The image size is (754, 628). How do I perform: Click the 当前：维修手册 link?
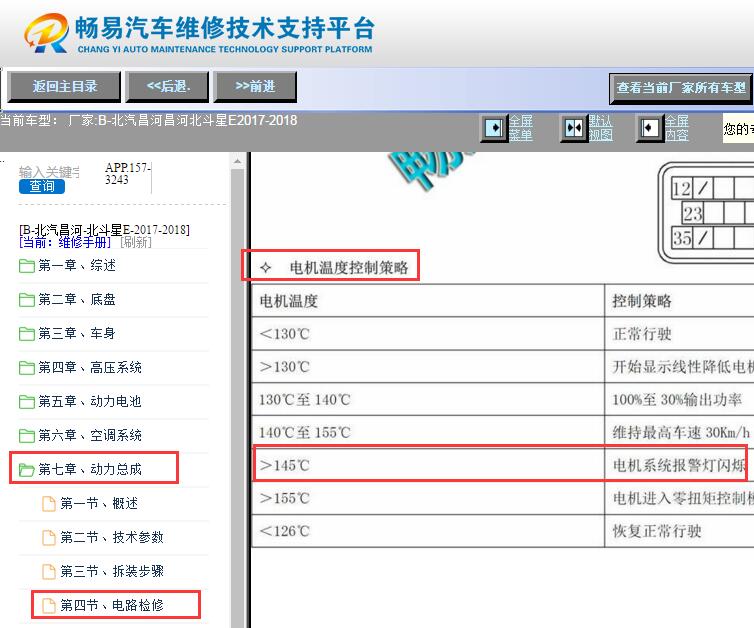(x=65, y=242)
